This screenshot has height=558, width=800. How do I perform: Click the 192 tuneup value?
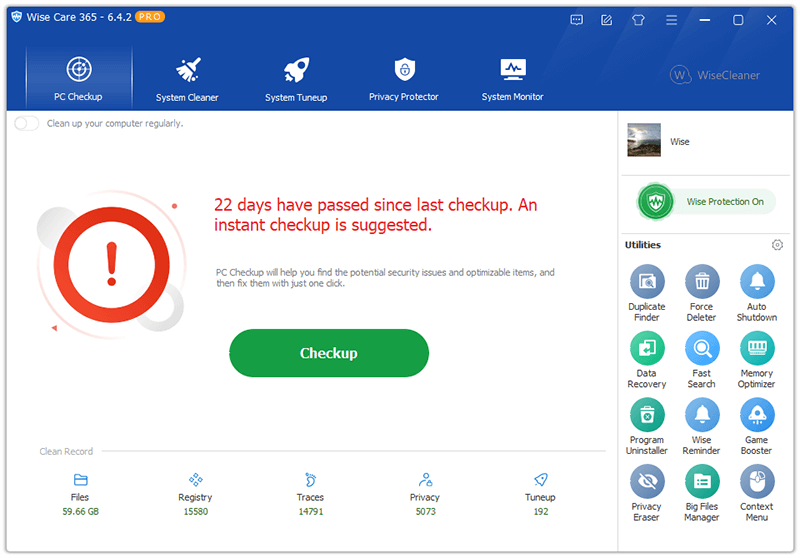pyautogui.click(x=541, y=511)
